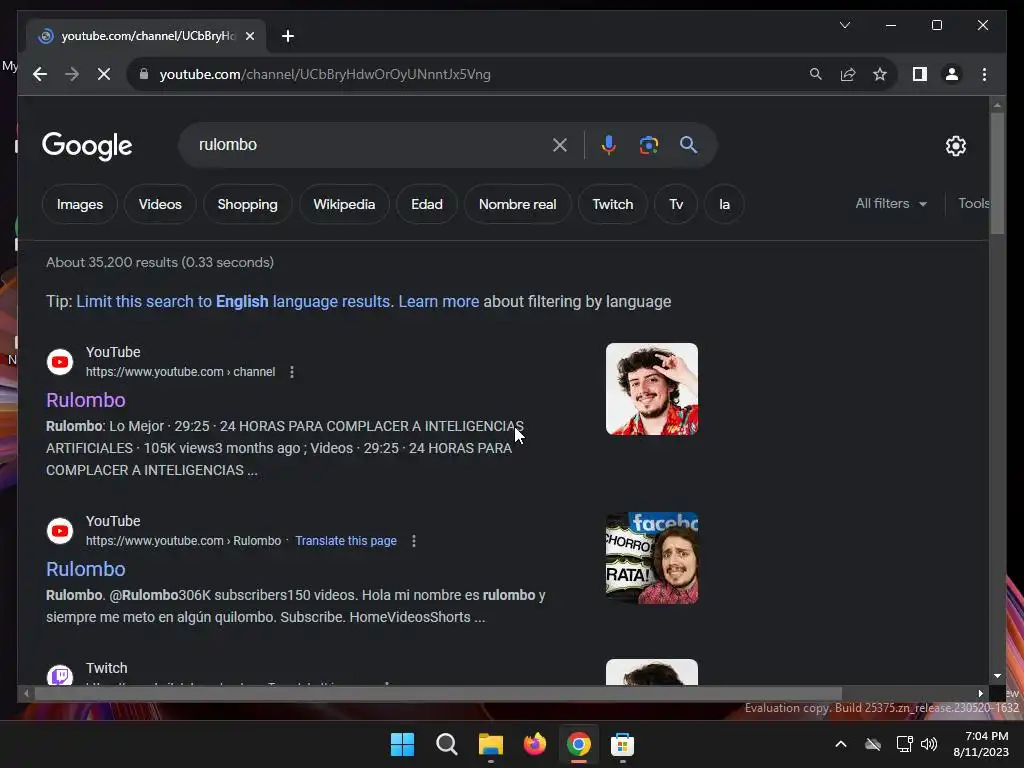
Task: Open the network tray icon
Action: coord(904,744)
